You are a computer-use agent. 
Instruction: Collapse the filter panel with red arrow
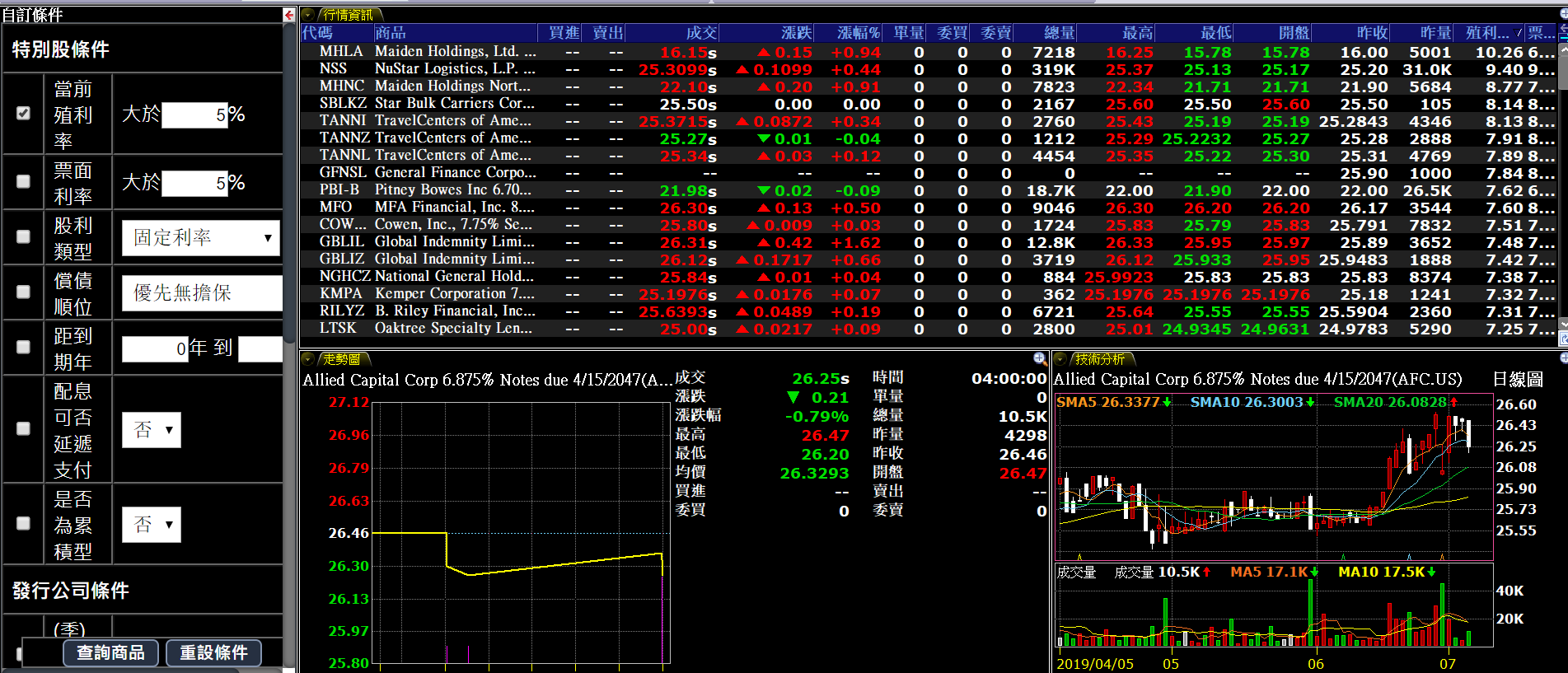tap(288, 15)
